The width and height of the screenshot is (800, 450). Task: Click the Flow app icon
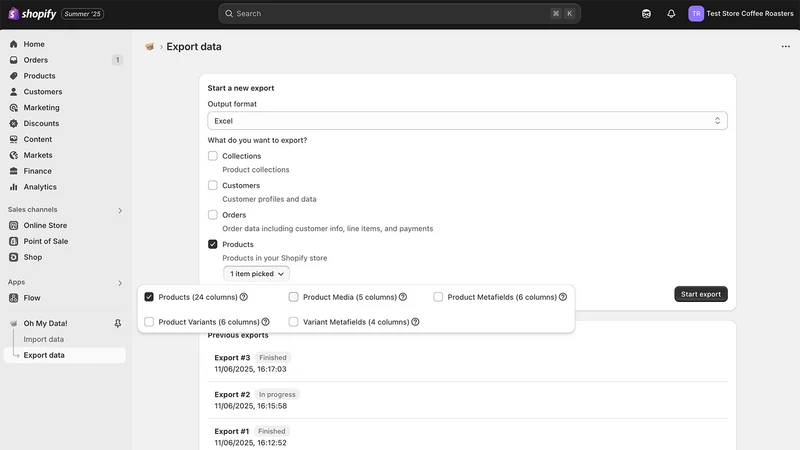[x=14, y=297]
